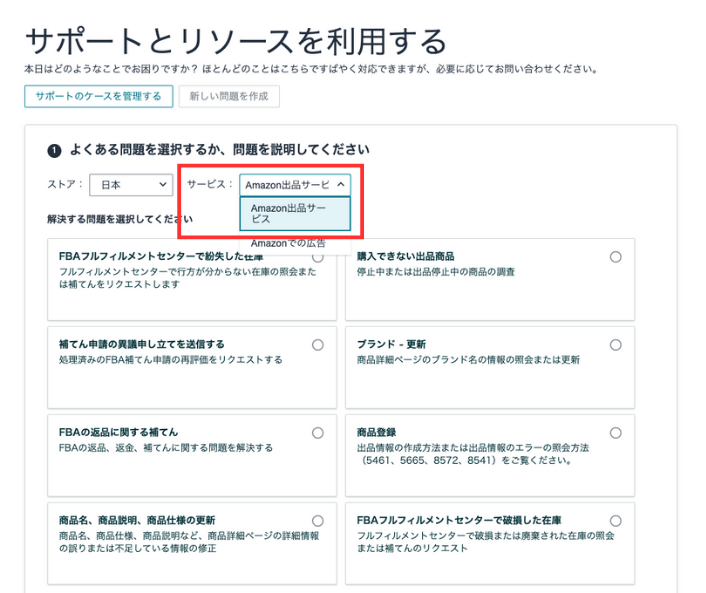
Task: Click the サポートのケースを管理する button
Action: tap(97, 96)
